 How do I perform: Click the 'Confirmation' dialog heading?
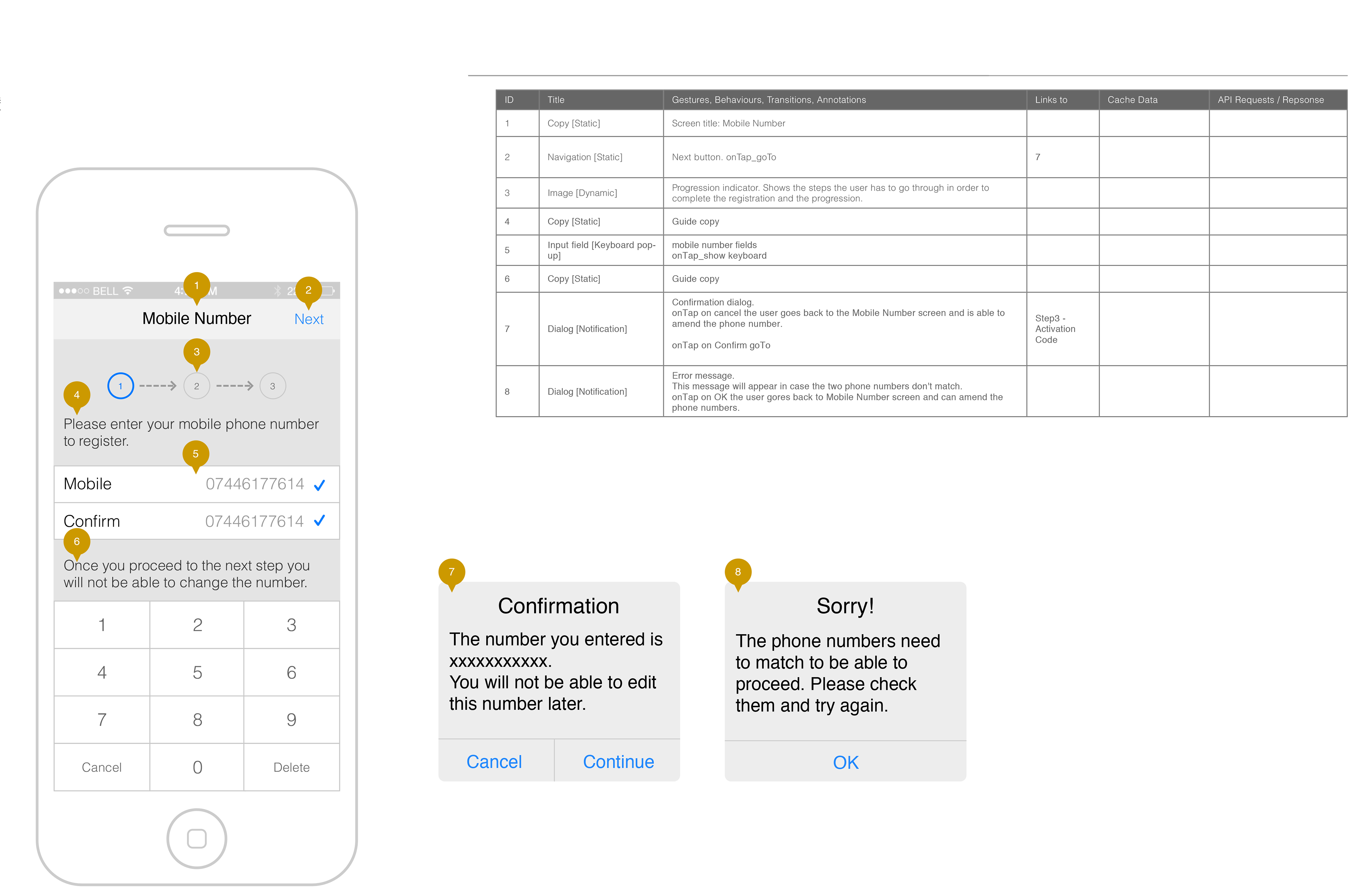(559, 606)
